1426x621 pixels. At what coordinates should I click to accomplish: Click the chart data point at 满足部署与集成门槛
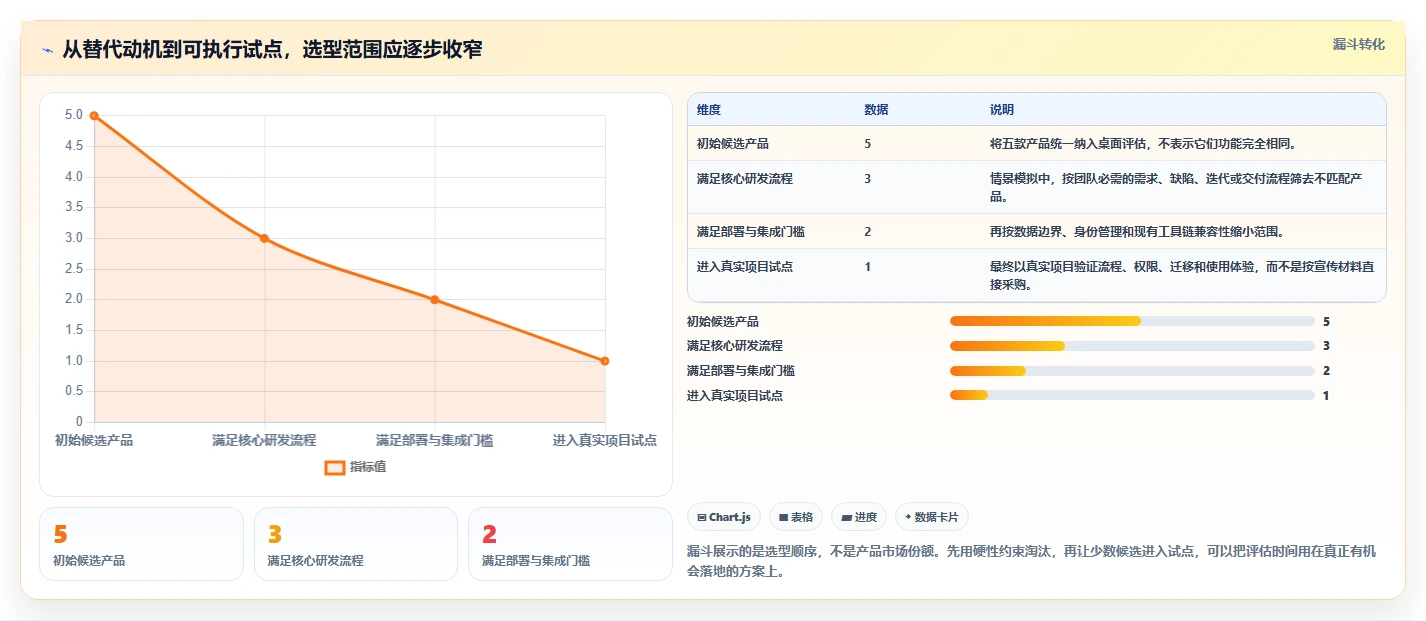(x=435, y=299)
